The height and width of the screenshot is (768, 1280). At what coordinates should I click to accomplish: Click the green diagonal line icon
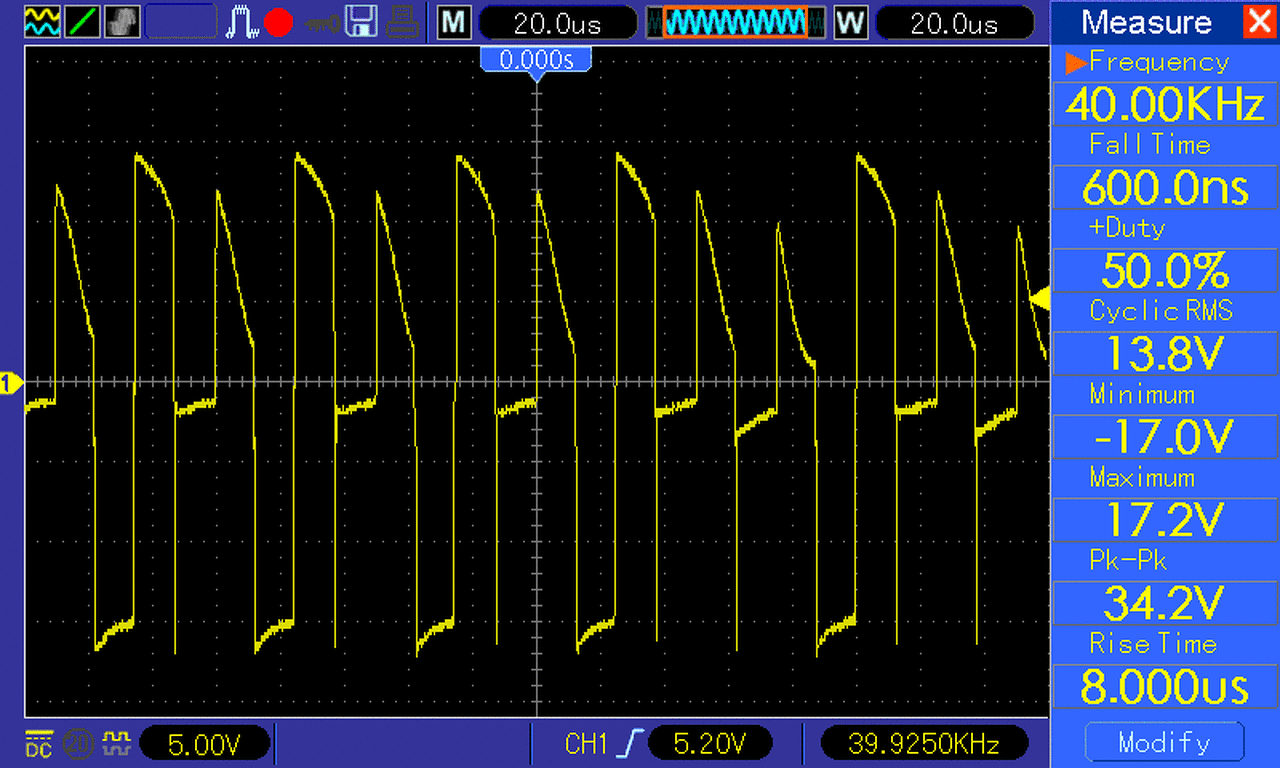[x=82, y=21]
